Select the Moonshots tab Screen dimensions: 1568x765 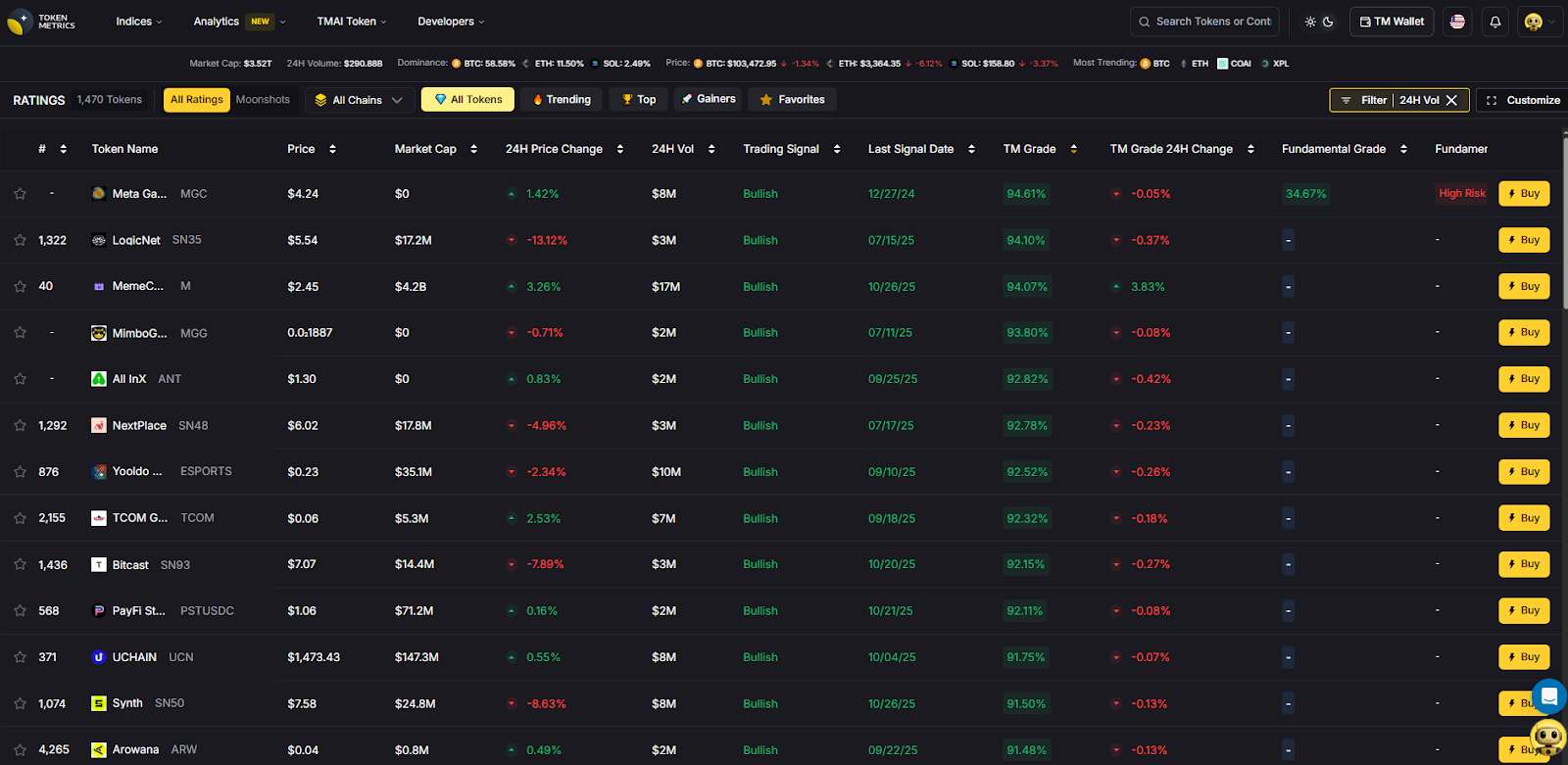tap(263, 100)
